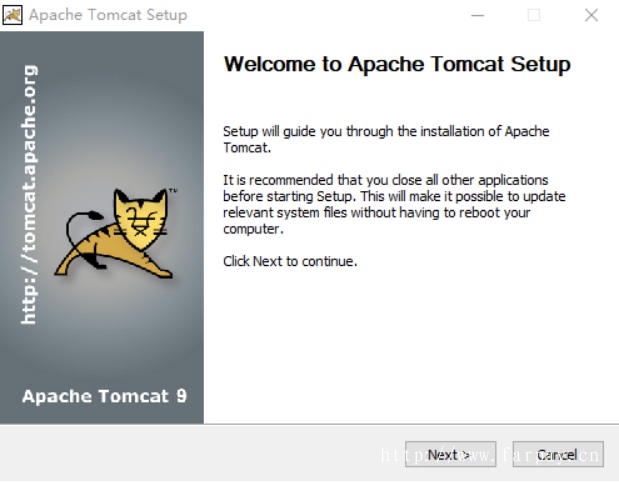The image size is (619, 482).
Task: Click the TM trademark mark beside the cat logo
Action: [x=173, y=191]
